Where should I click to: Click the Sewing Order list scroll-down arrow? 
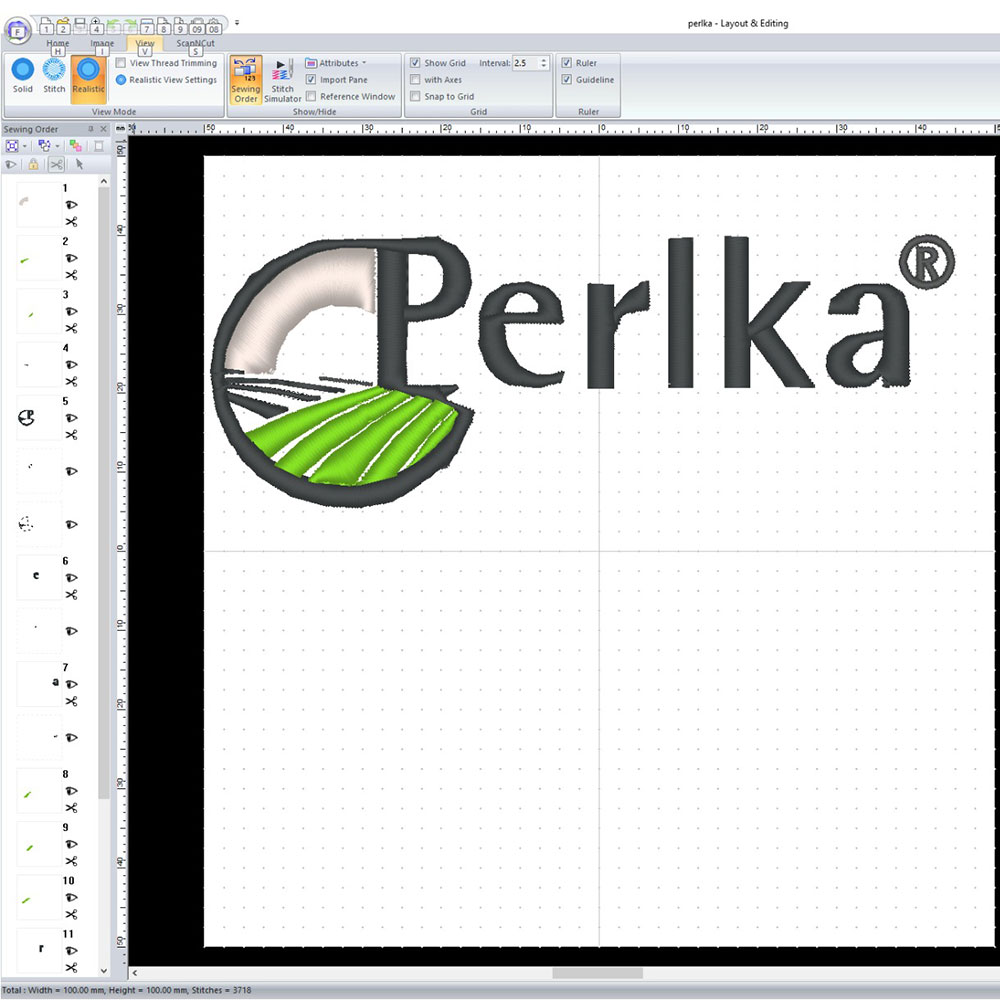tap(104, 971)
